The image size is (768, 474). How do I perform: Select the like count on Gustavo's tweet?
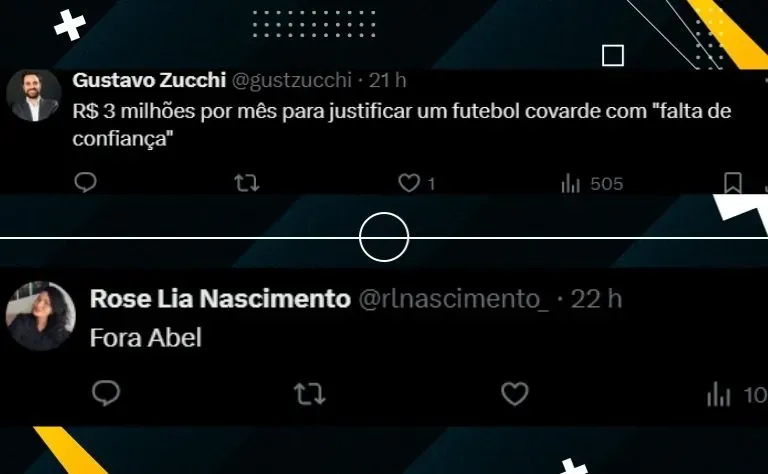431,184
